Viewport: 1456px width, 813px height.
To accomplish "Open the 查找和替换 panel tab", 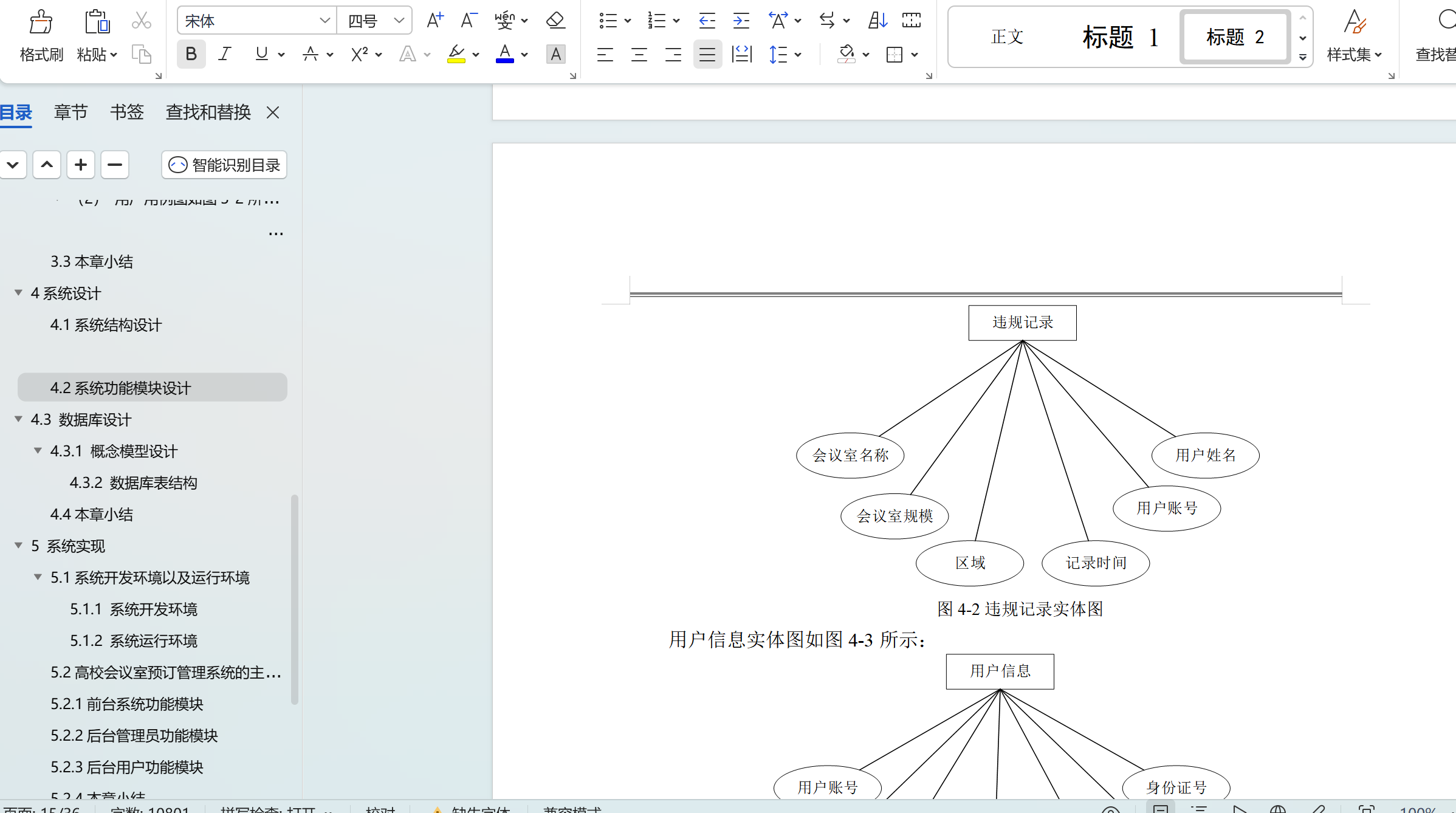I will [x=208, y=112].
